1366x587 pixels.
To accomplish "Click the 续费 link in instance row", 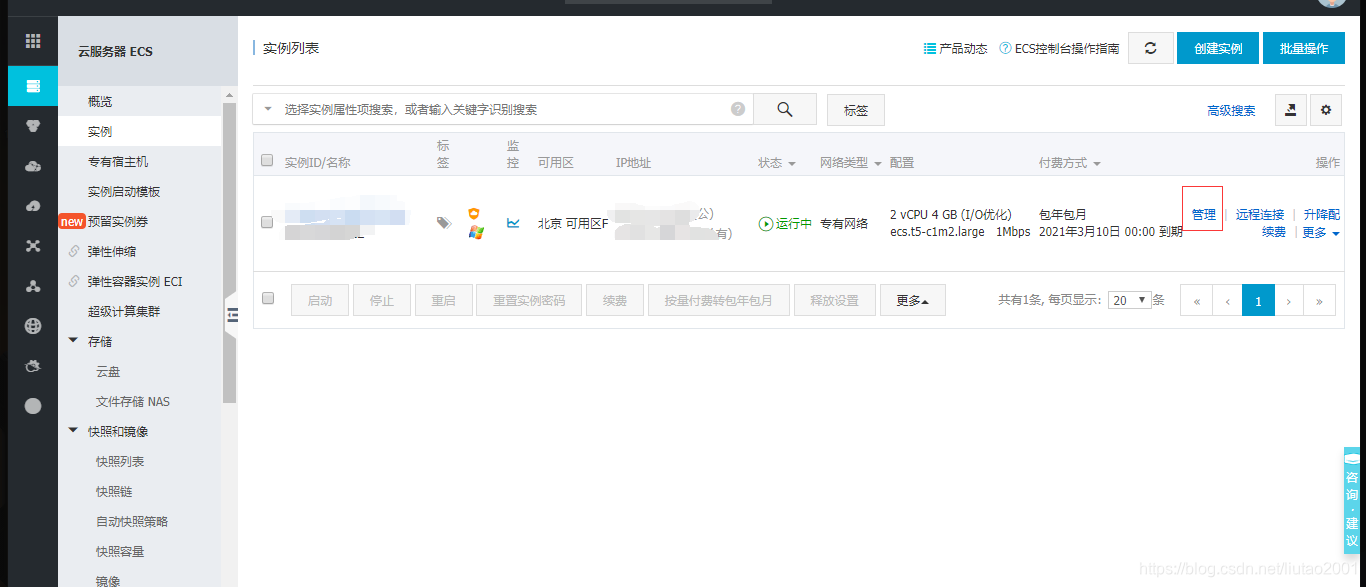I will (x=1274, y=232).
